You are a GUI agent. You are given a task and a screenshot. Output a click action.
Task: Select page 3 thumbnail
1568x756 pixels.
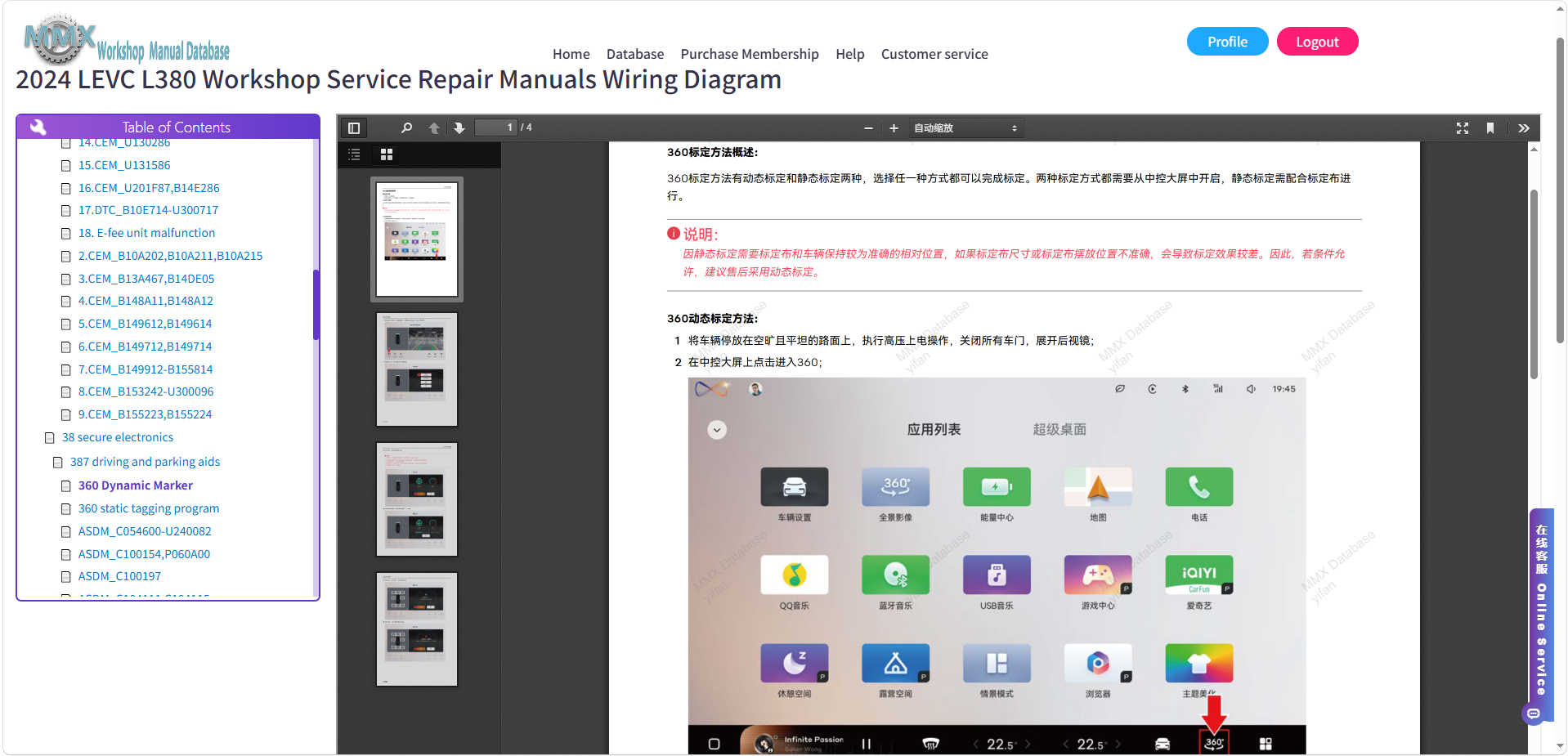pyautogui.click(x=417, y=499)
